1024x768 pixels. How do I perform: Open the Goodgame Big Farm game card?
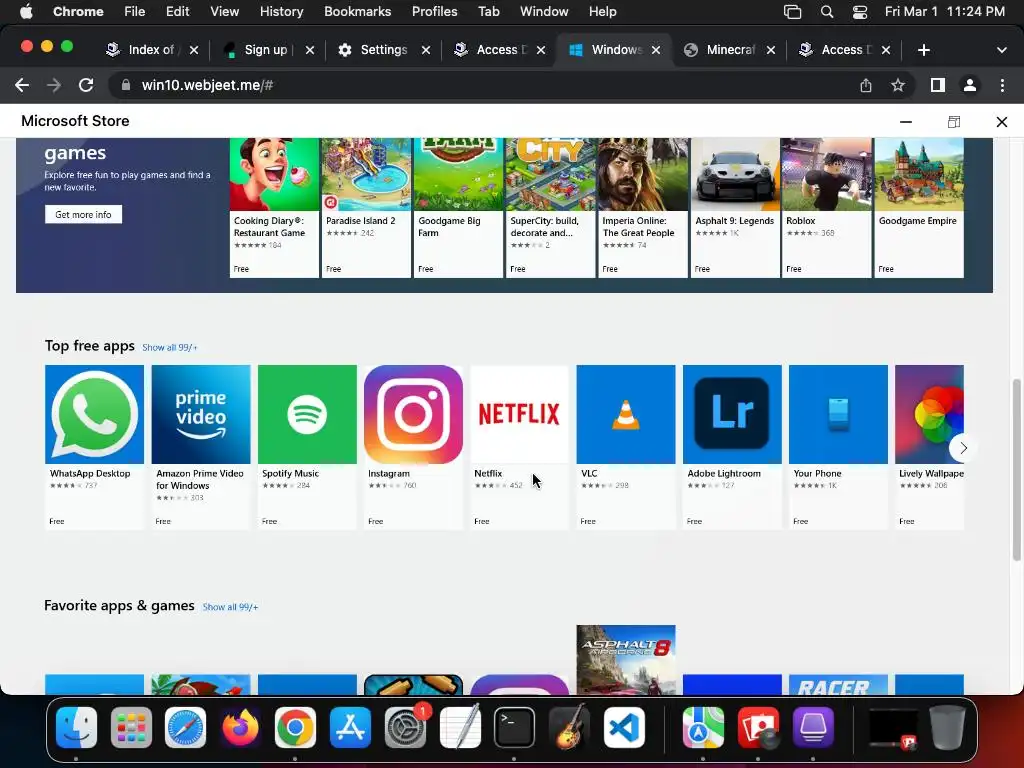pos(458,208)
